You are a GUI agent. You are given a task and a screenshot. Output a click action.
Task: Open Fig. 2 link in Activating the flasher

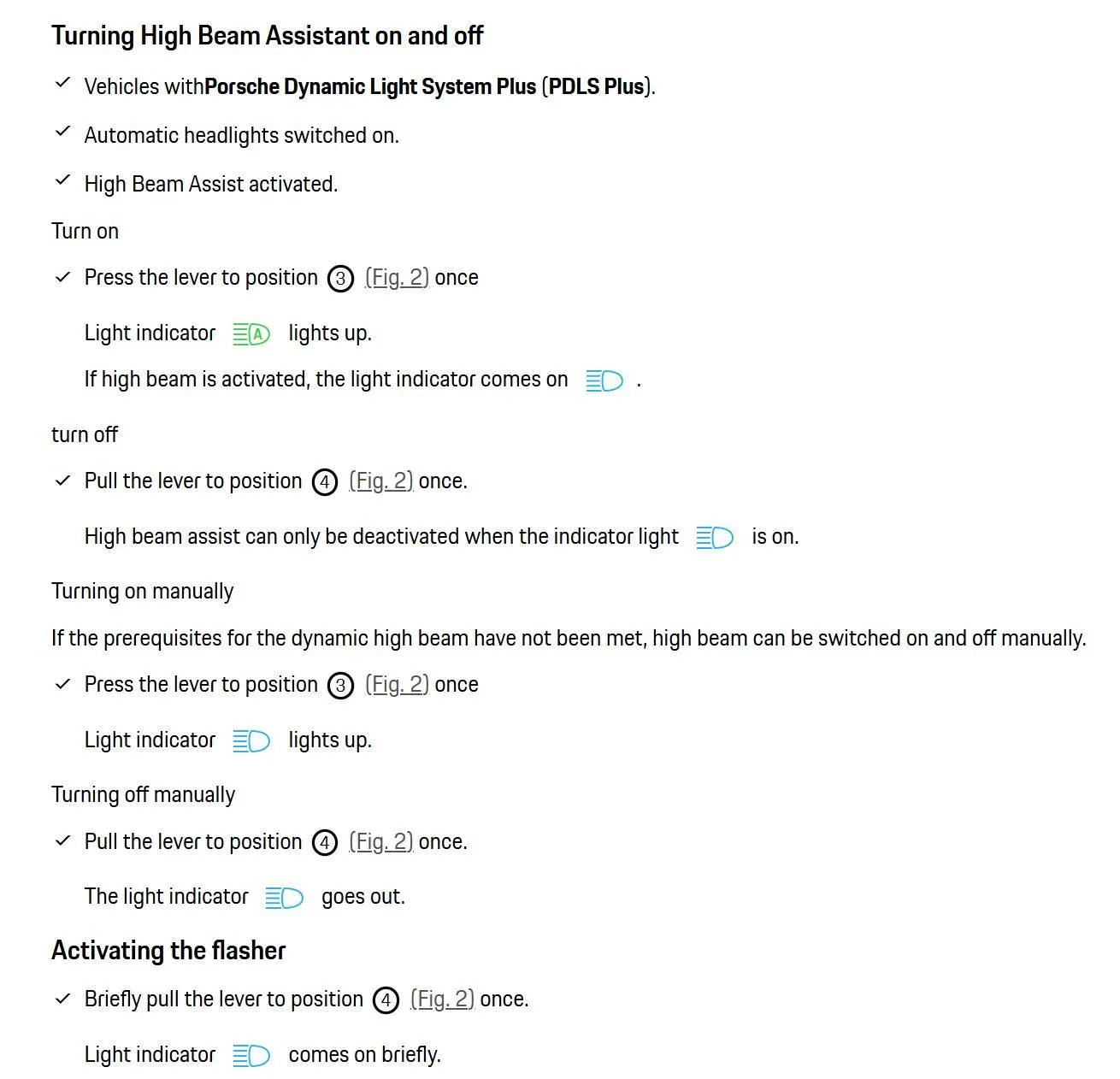click(442, 999)
